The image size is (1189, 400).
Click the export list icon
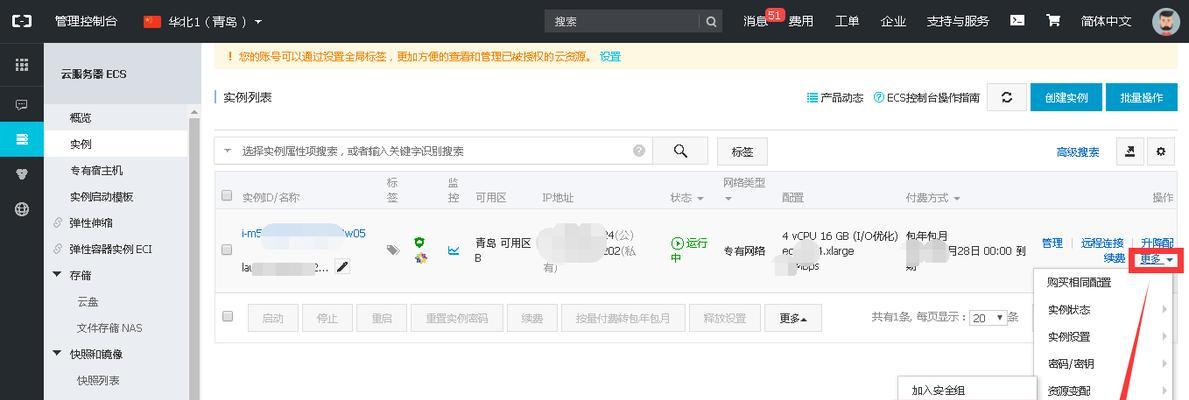[1130, 152]
